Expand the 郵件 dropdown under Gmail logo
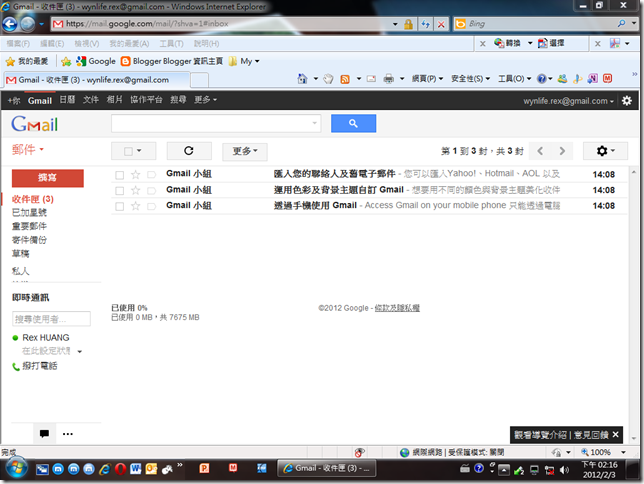Screen dimensions: 644x484 [x=28, y=149]
